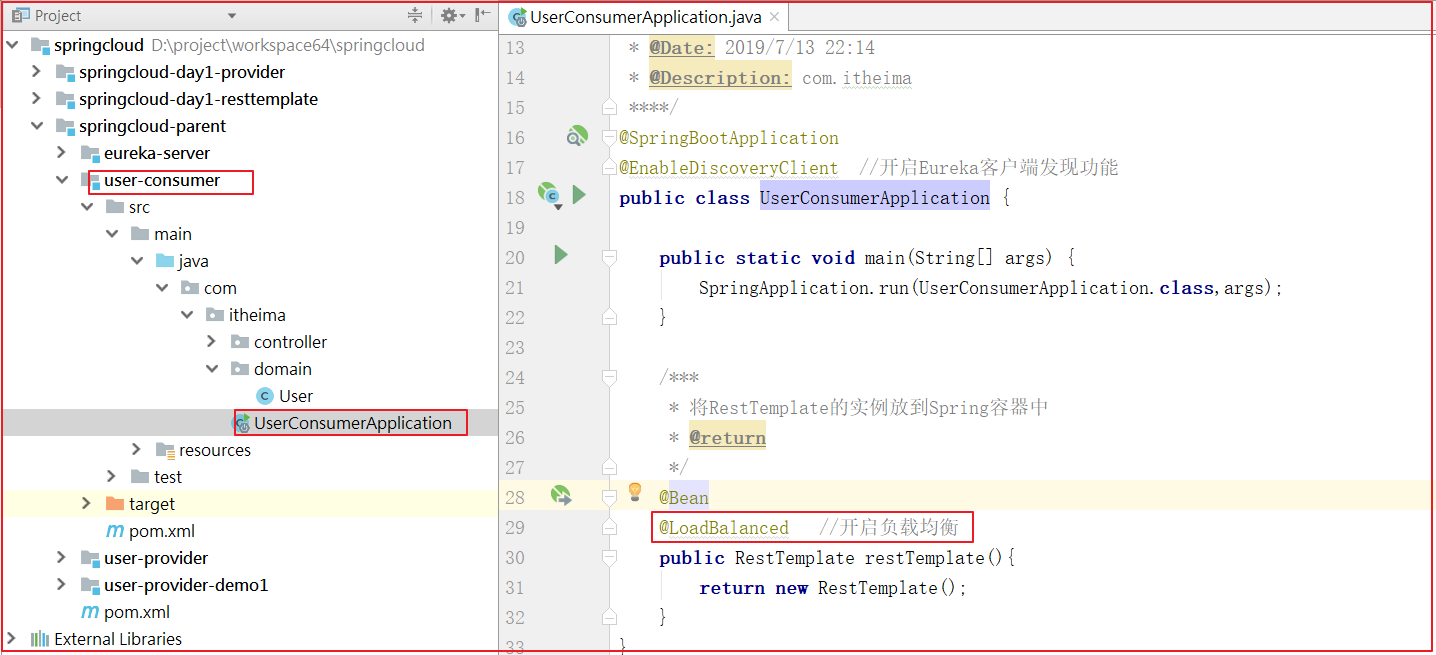1436x655 pixels.
Task: Open the Project view dropdown
Action: (232, 16)
